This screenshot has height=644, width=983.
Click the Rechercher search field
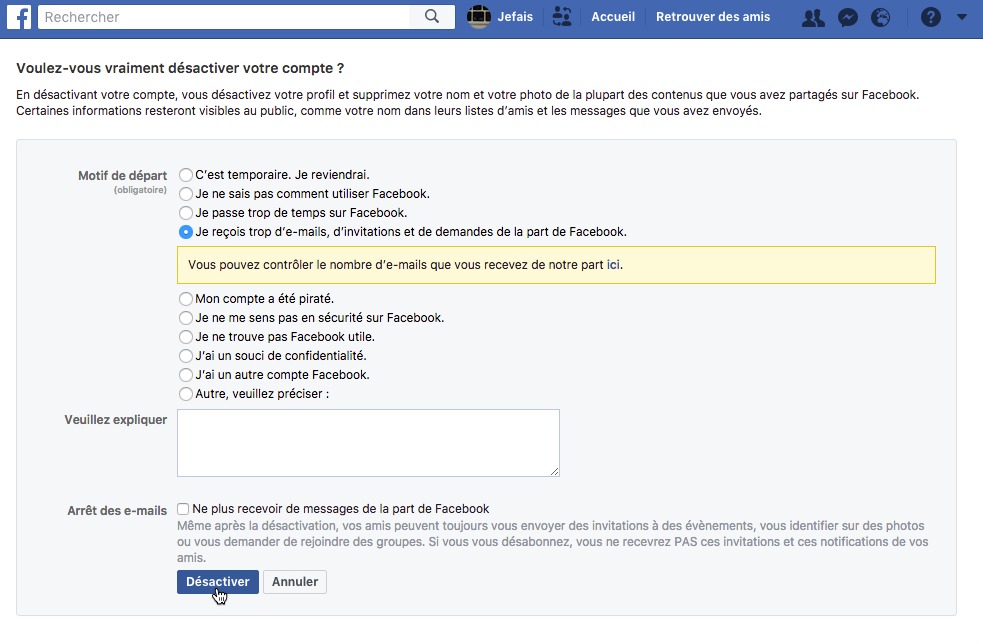pyautogui.click(x=224, y=17)
